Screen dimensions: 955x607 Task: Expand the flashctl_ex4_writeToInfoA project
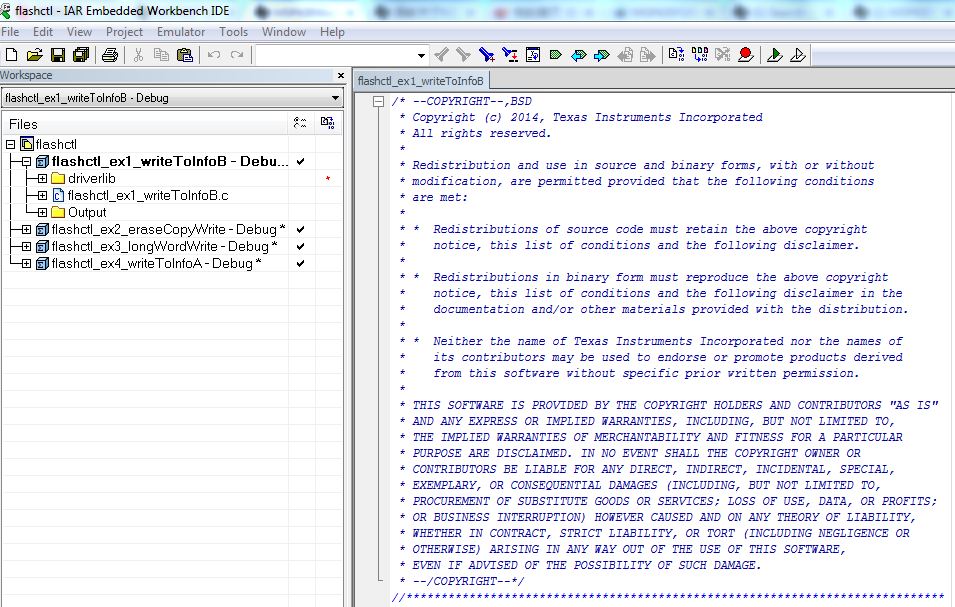click(x=26, y=264)
